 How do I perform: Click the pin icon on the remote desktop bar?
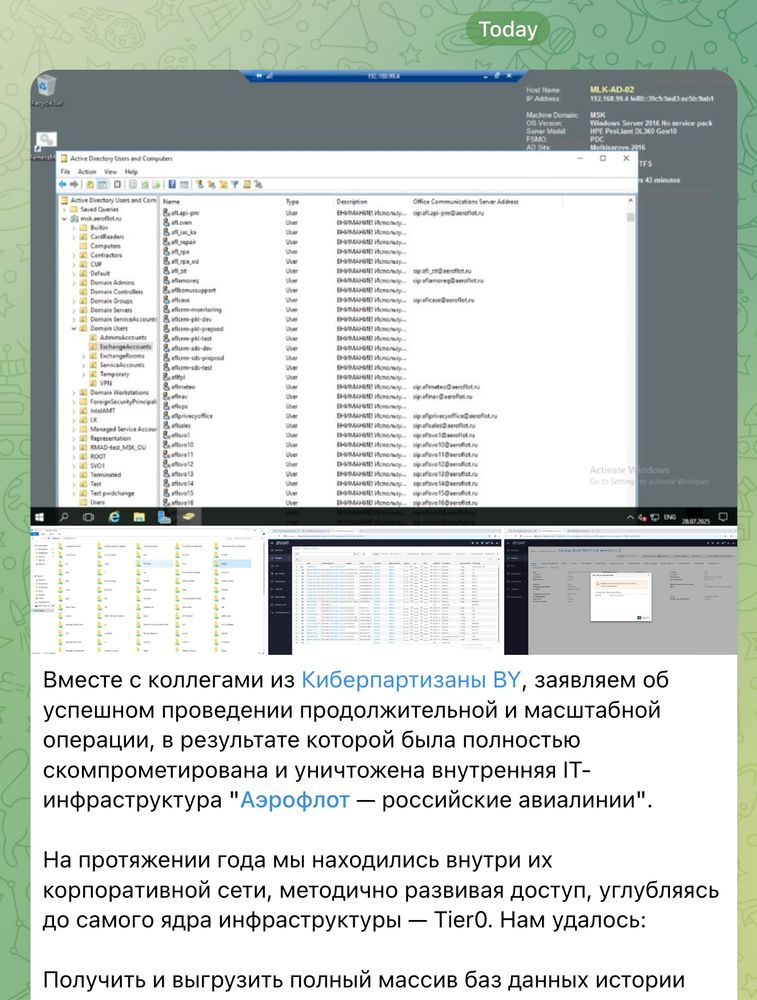(x=259, y=75)
